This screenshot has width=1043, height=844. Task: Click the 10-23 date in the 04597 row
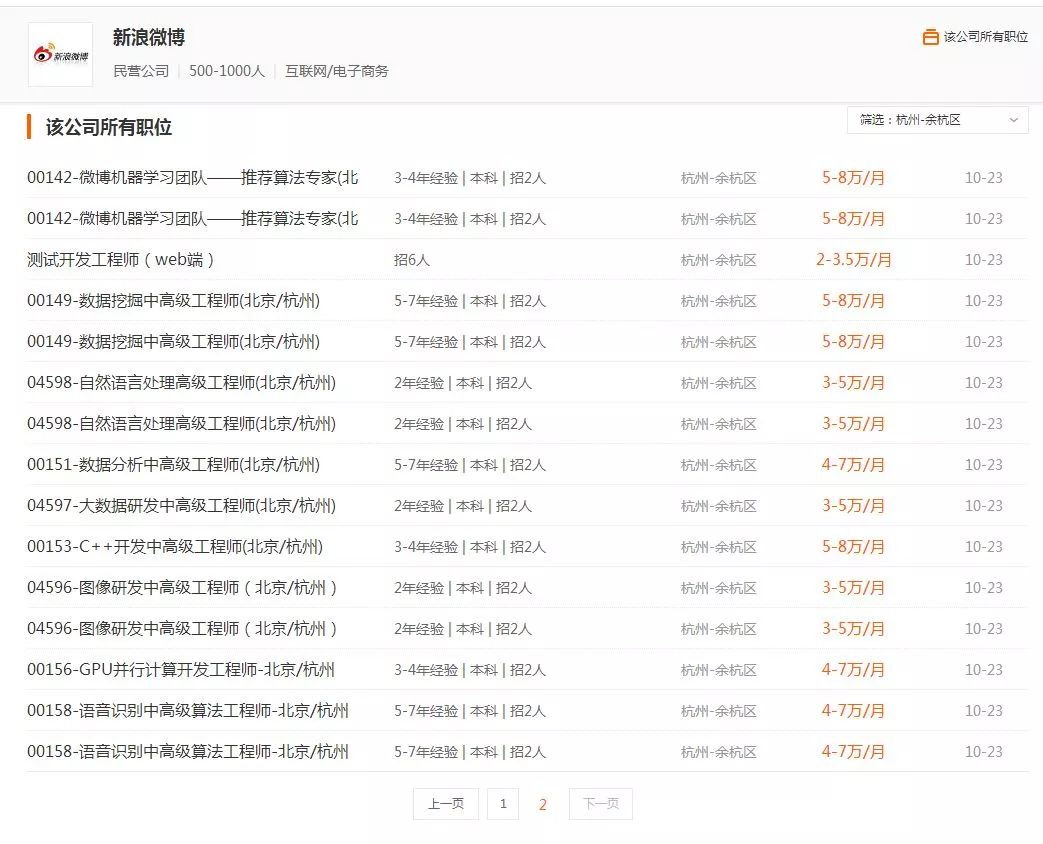[x=984, y=506]
